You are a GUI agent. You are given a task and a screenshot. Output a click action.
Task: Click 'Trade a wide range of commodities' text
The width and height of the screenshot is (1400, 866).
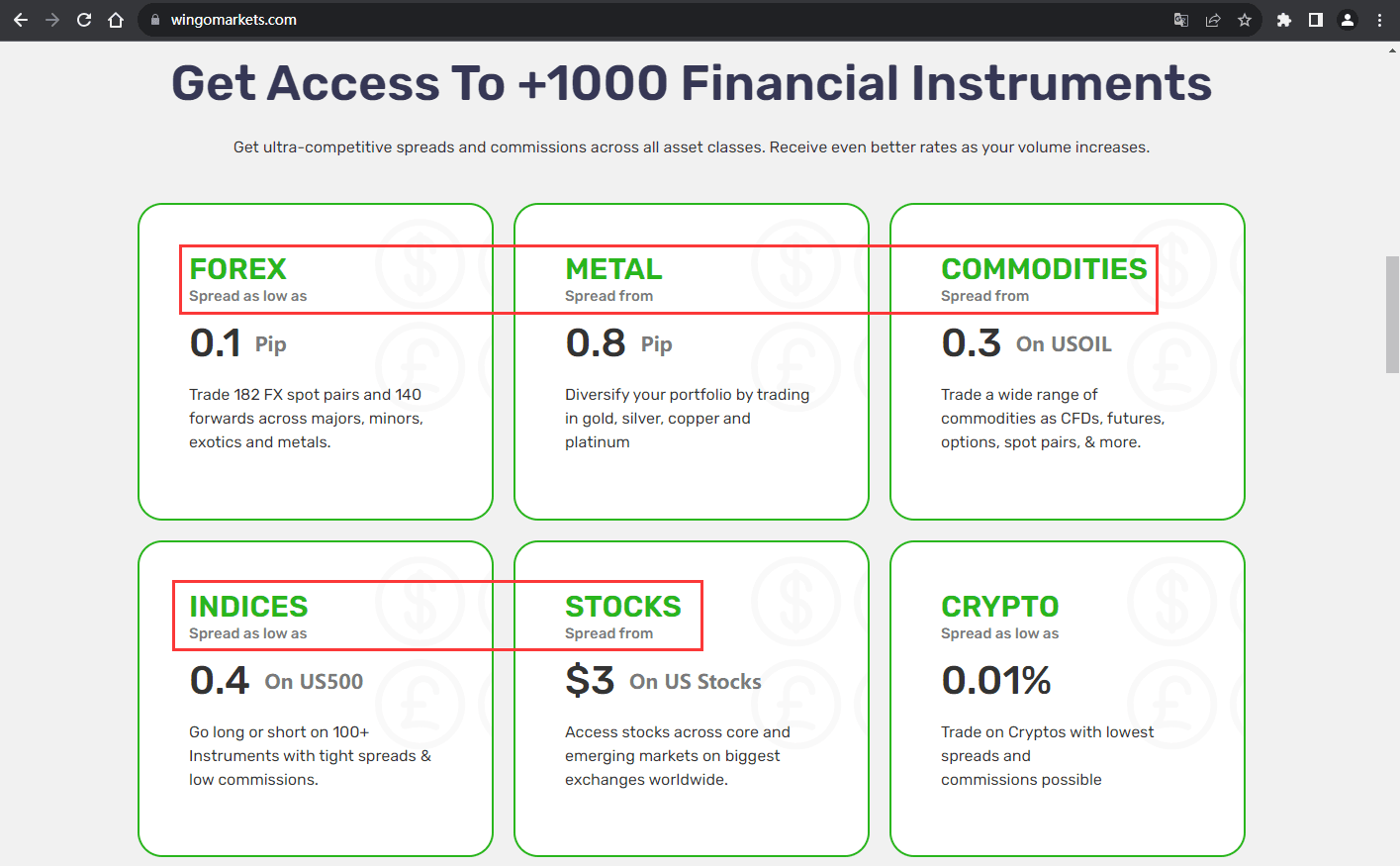click(1053, 419)
